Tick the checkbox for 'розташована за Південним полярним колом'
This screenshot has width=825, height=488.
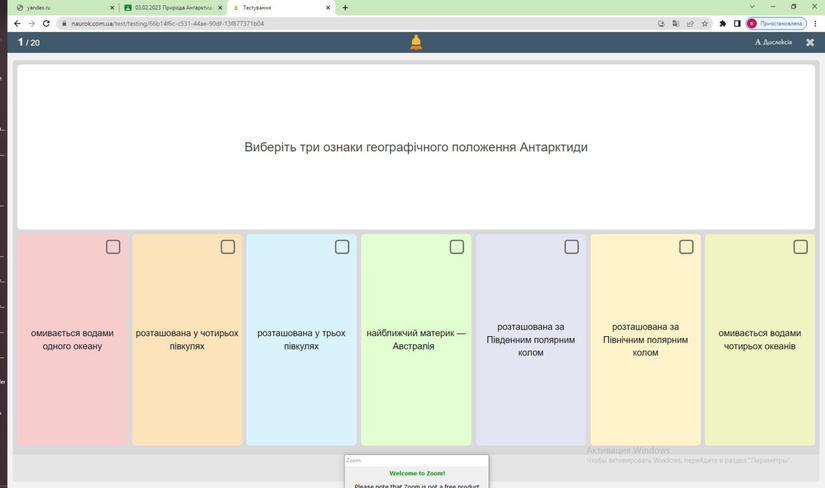571,247
